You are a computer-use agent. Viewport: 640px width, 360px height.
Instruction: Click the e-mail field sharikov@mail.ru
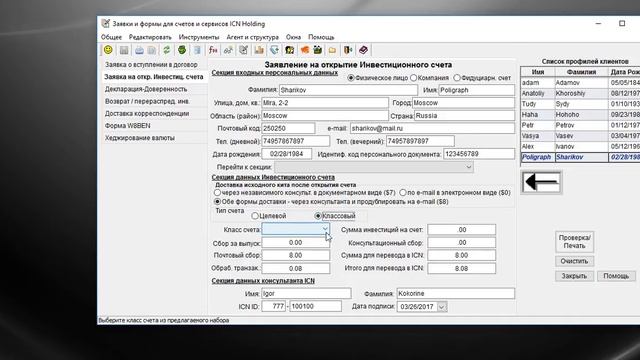tap(432, 128)
